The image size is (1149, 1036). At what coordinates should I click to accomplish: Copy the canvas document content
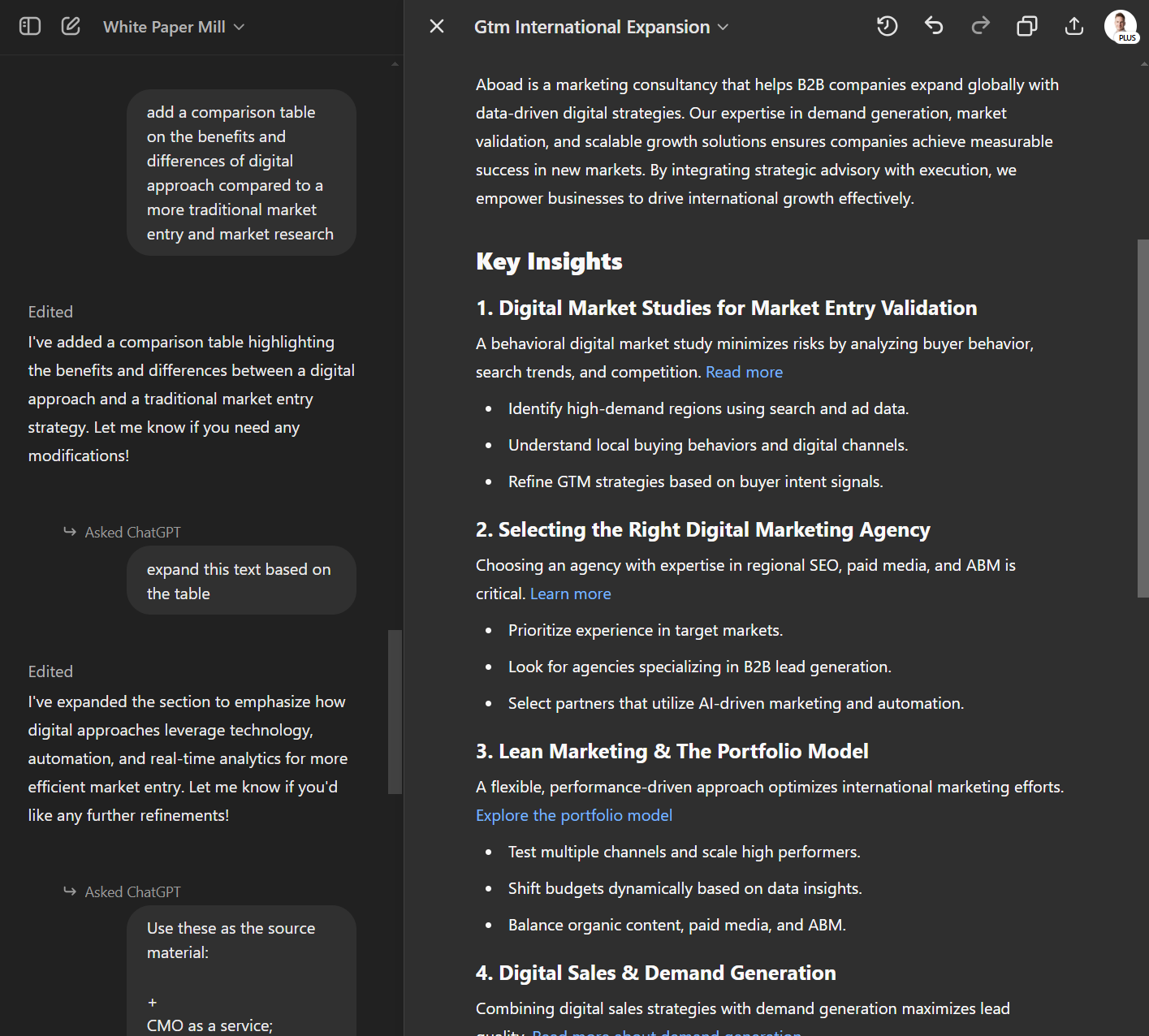coord(1027,27)
